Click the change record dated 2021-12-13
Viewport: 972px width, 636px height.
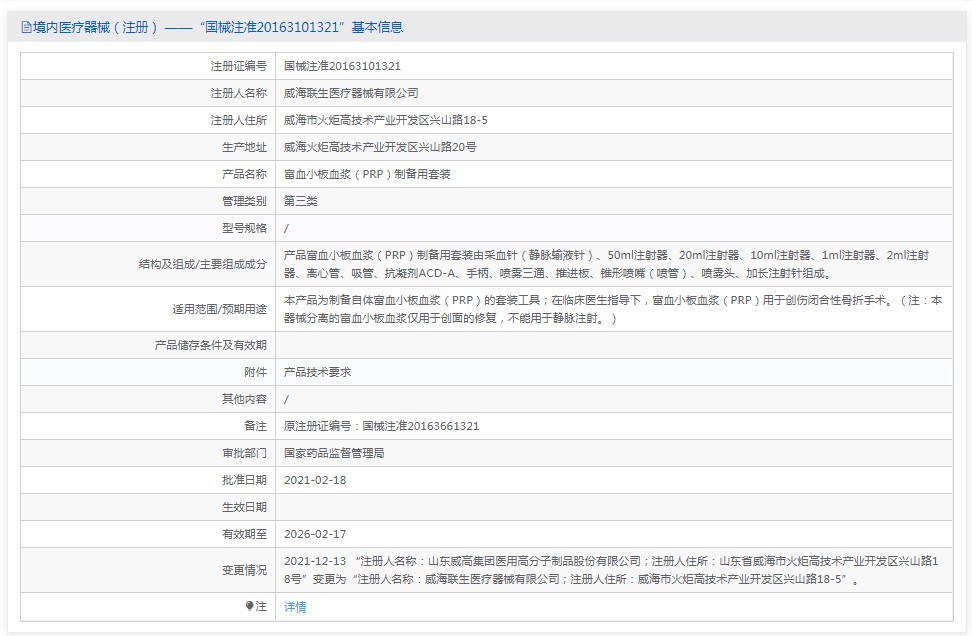(611, 570)
